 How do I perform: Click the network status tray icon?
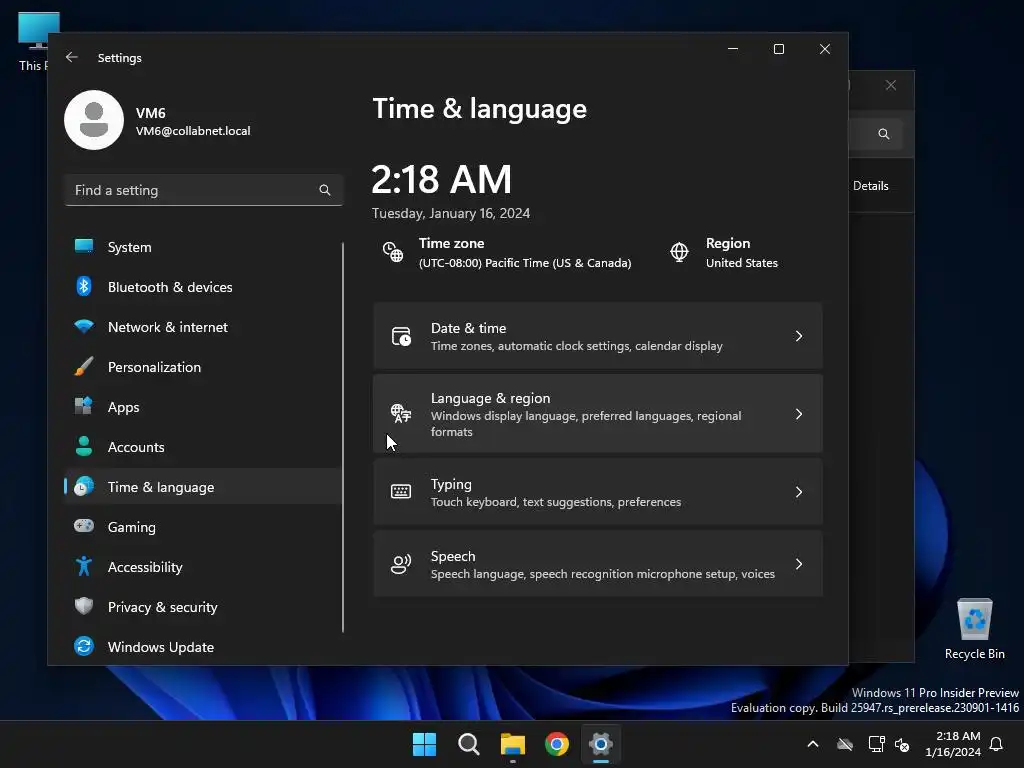pyautogui.click(x=876, y=744)
